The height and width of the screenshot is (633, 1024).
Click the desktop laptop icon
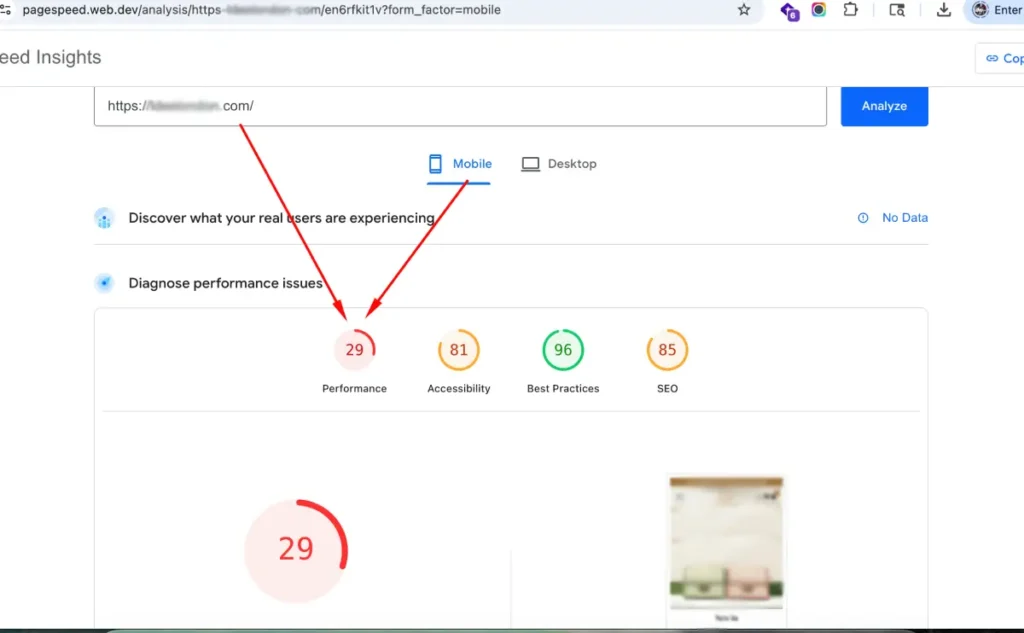(x=530, y=164)
